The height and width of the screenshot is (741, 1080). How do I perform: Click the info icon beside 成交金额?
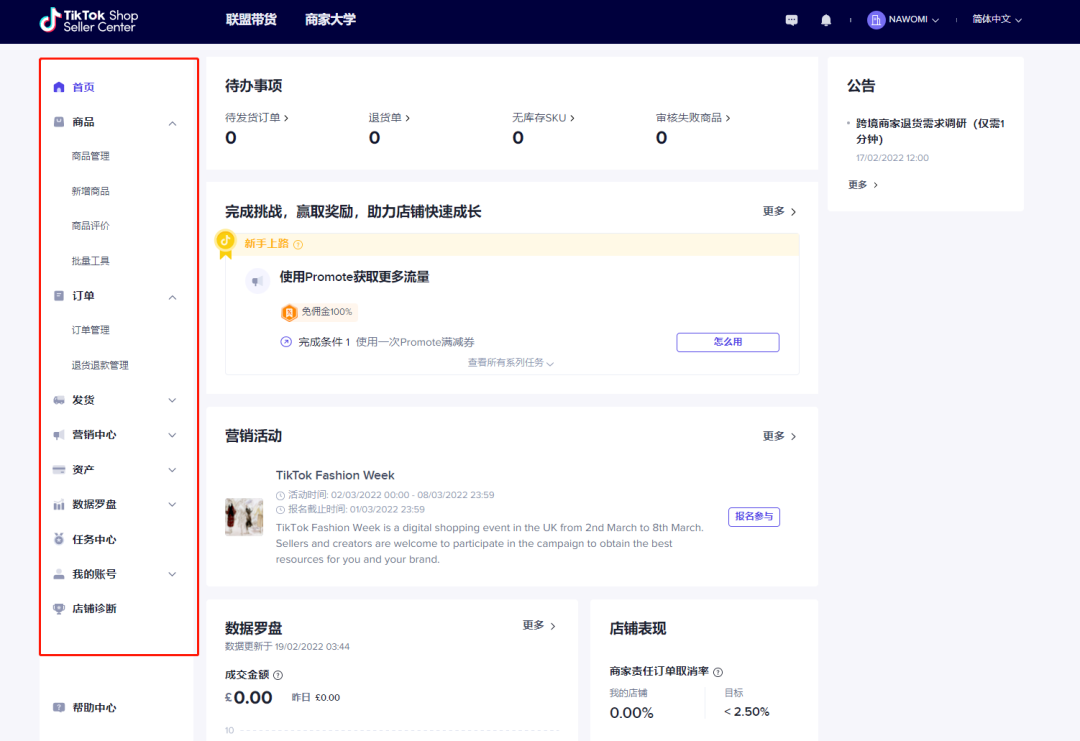click(278, 675)
